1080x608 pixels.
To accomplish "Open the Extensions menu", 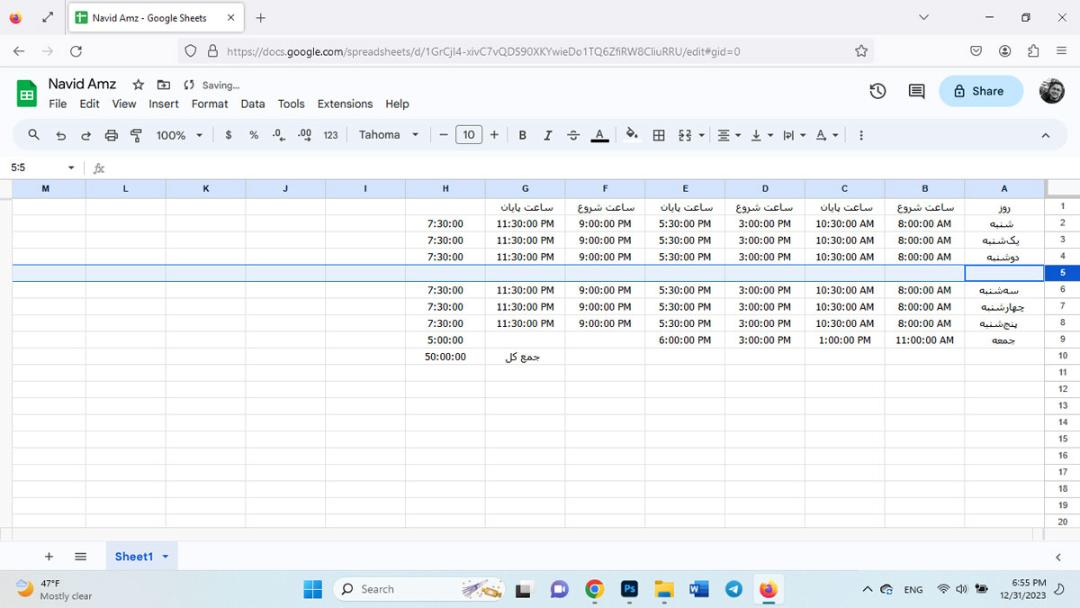I will [344, 104].
